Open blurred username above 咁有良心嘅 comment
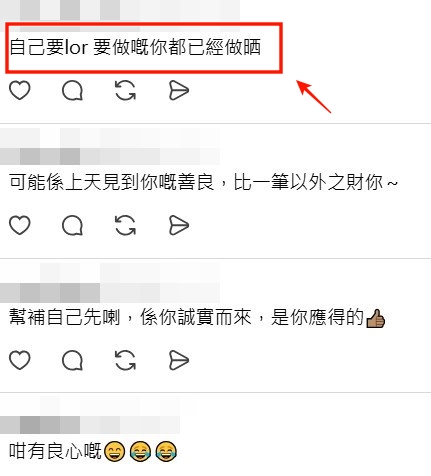The width and height of the screenshot is (431, 476). tap(90, 416)
